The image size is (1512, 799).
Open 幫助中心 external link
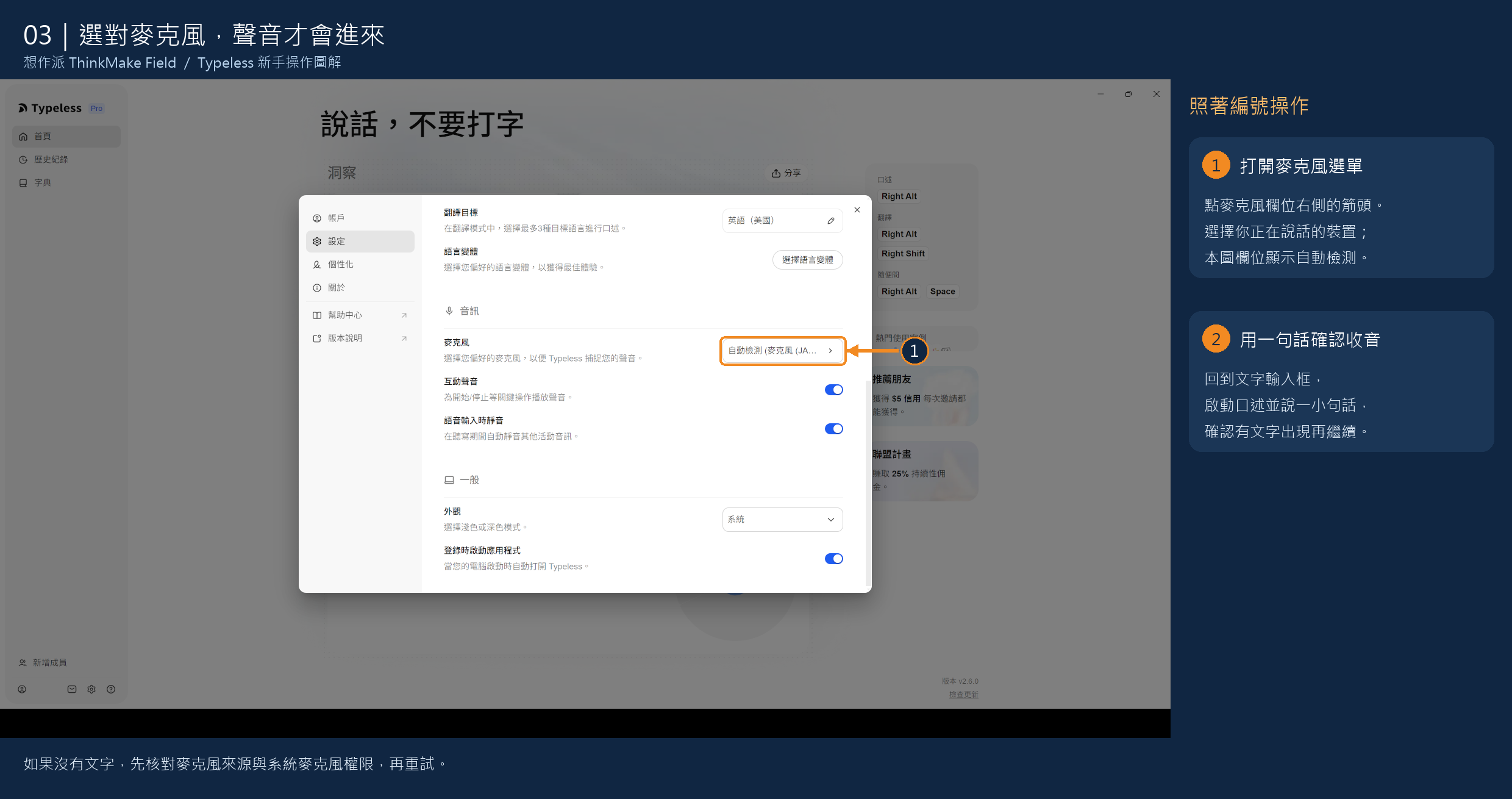[x=360, y=315]
